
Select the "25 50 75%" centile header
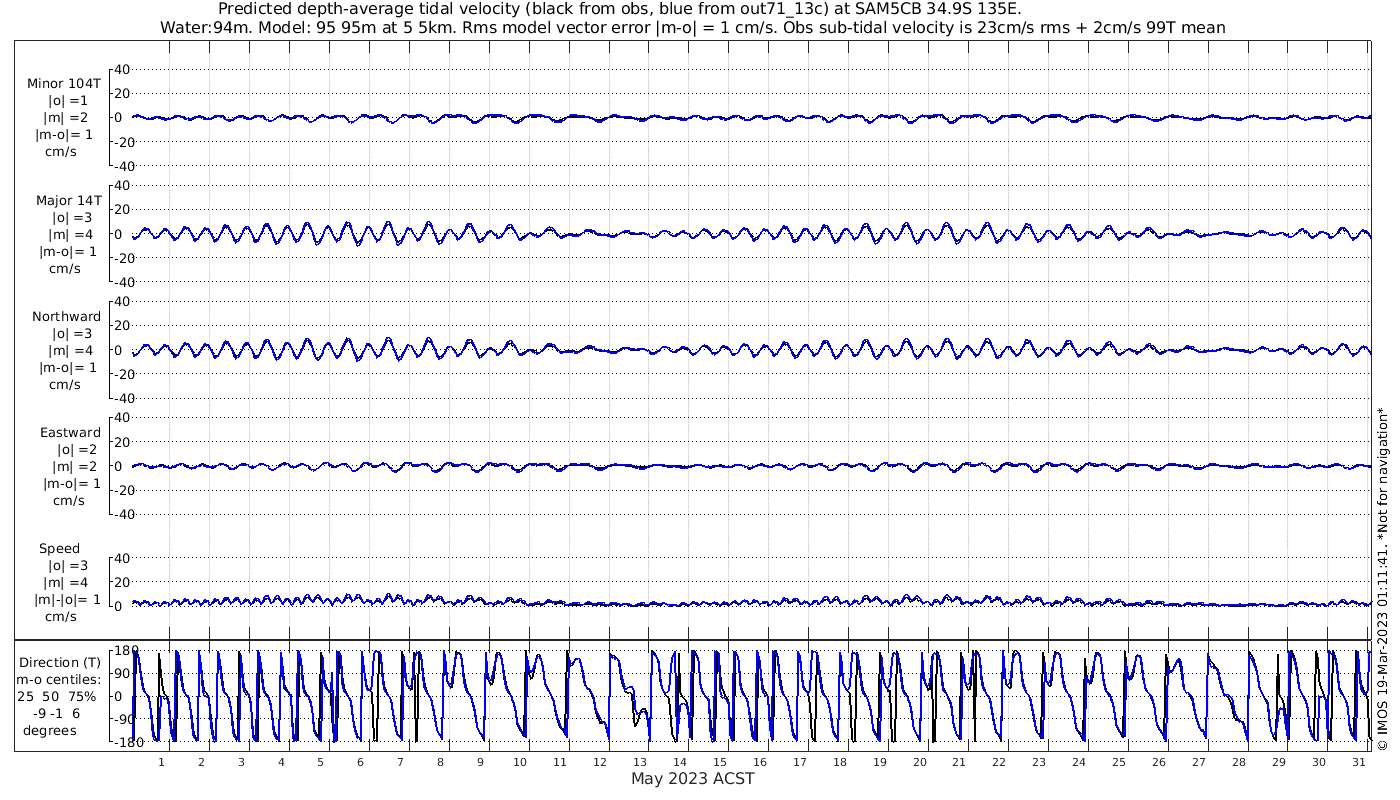pos(56,696)
